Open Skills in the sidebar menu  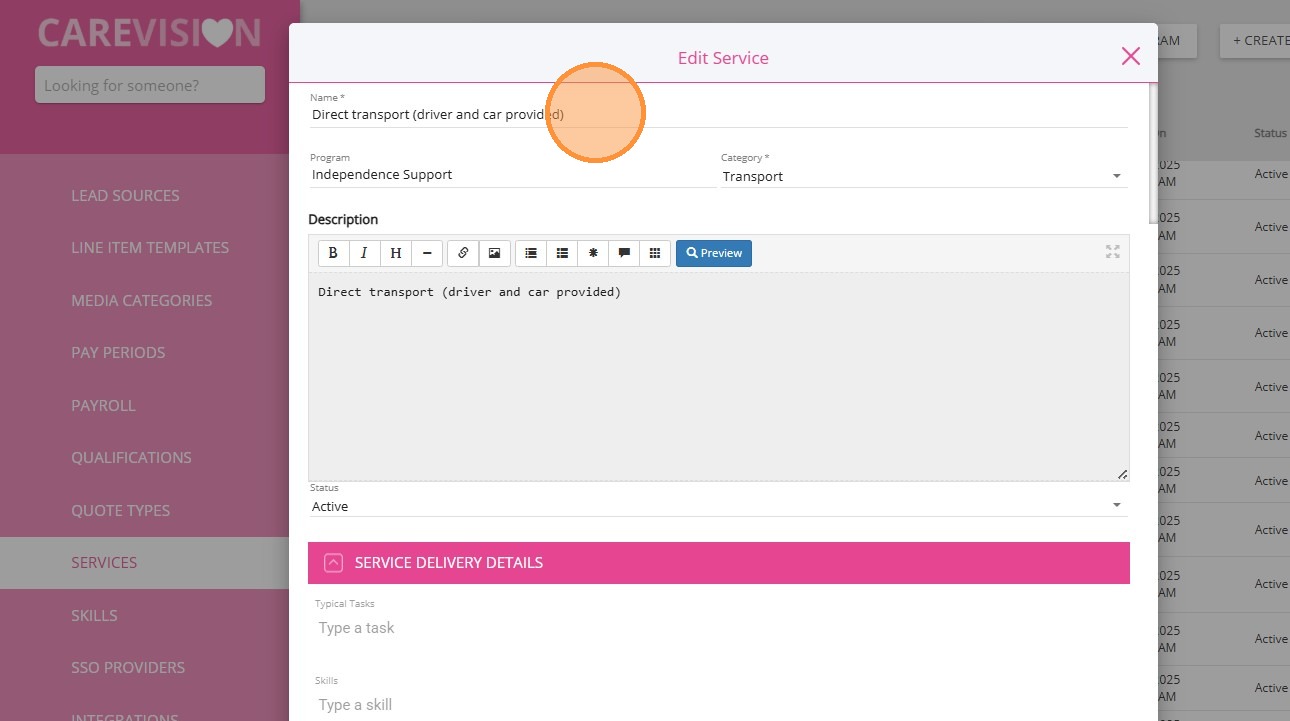[94, 615]
